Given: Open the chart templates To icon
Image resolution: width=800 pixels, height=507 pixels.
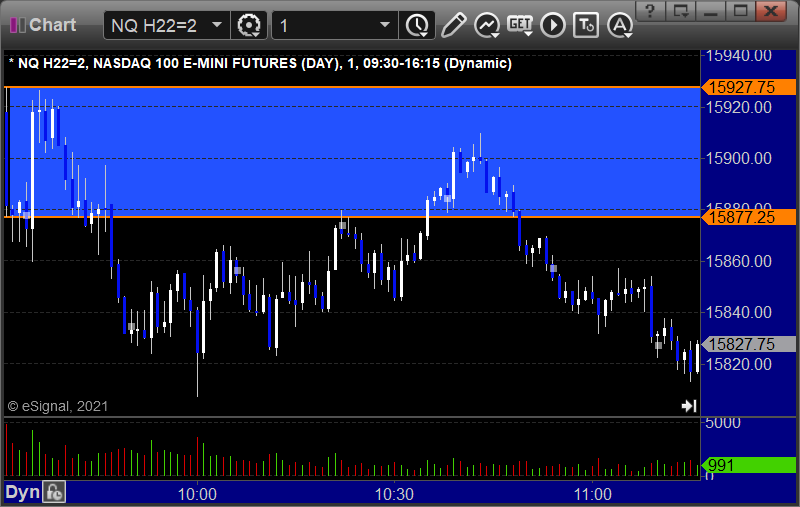Looking at the screenshot, I should point(586,25).
